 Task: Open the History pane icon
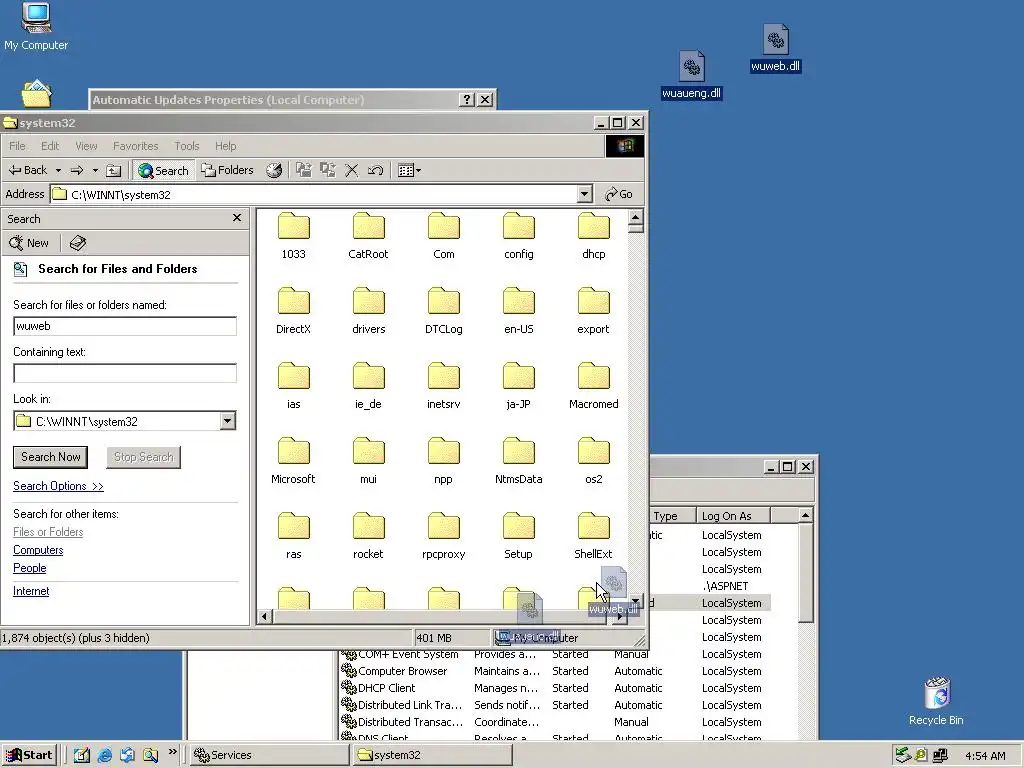pos(274,170)
